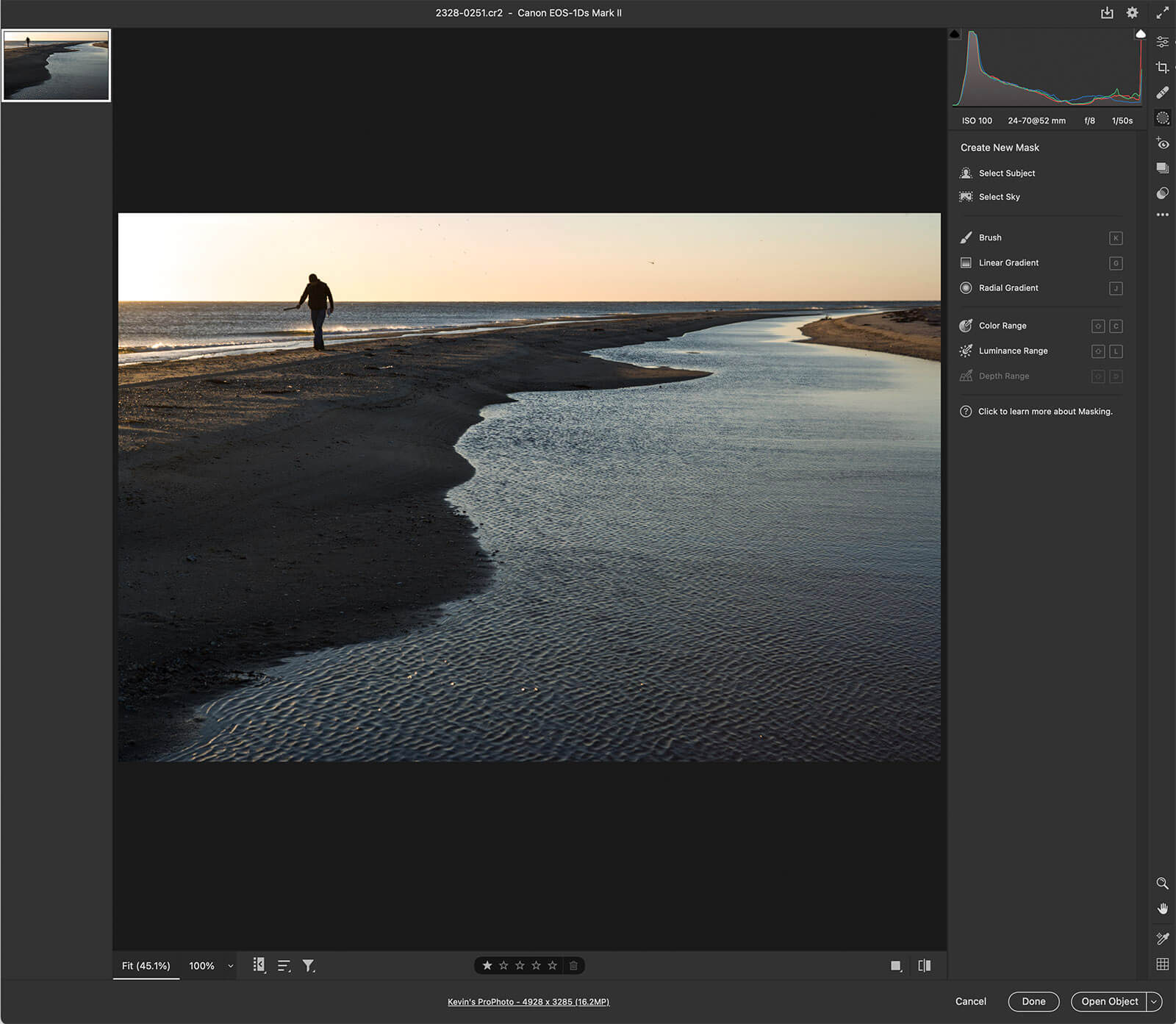
Task: Open the Kevin's ProPhoto workflow settings link
Action: coord(528,1002)
